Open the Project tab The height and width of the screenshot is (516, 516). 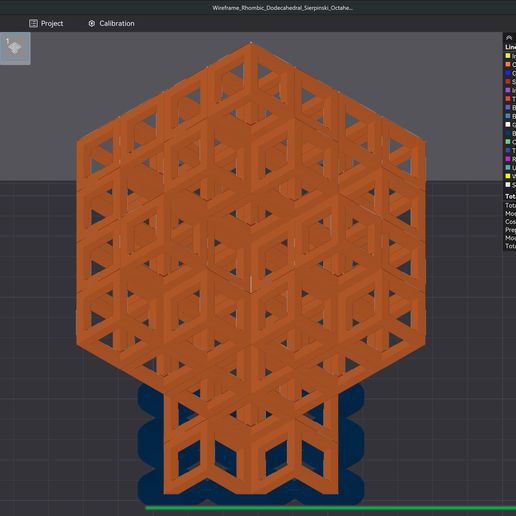pos(46,23)
